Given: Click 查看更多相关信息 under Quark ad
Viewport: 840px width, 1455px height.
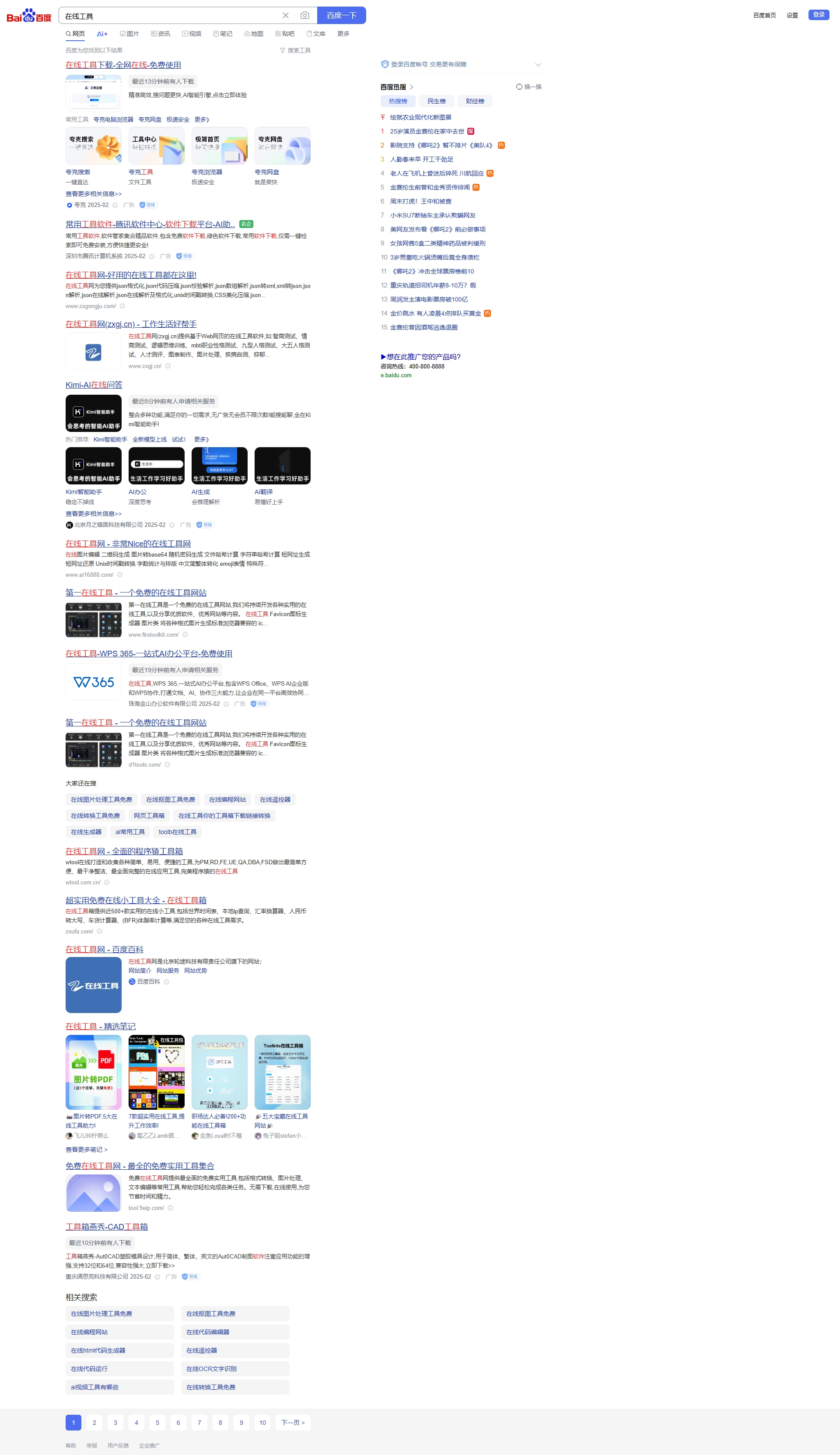Looking at the screenshot, I should 94,194.
